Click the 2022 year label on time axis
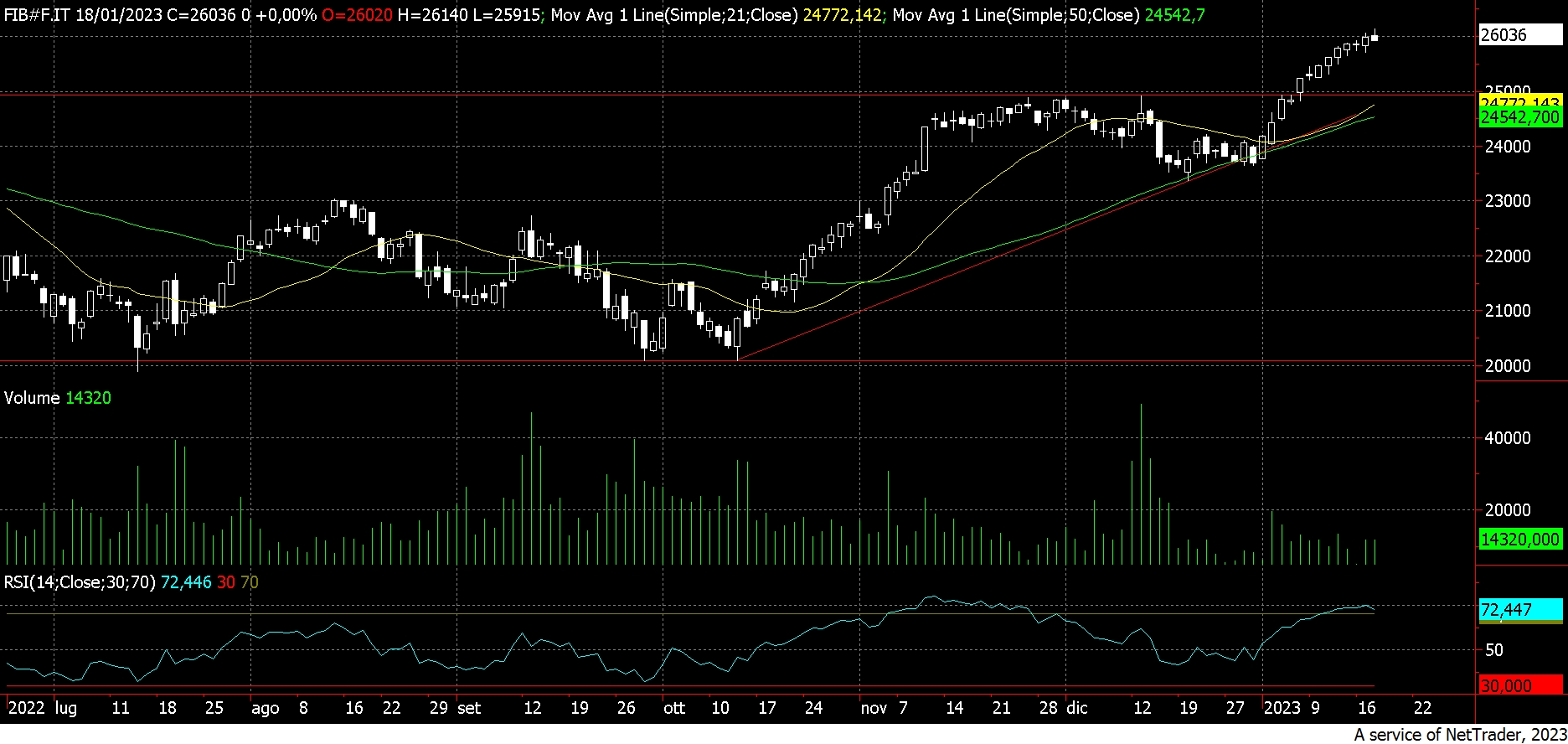 pyautogui.click(x=26, y=708)
